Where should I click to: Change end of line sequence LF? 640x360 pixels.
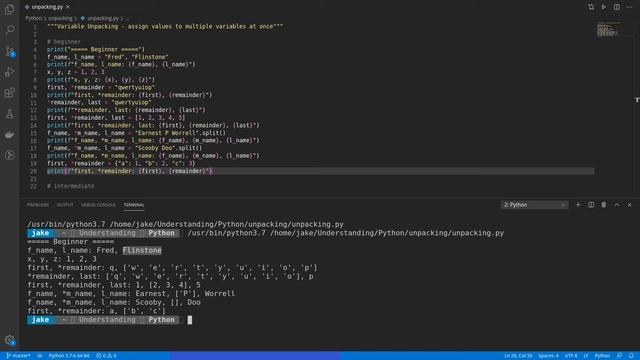click(x=586, y=356)
